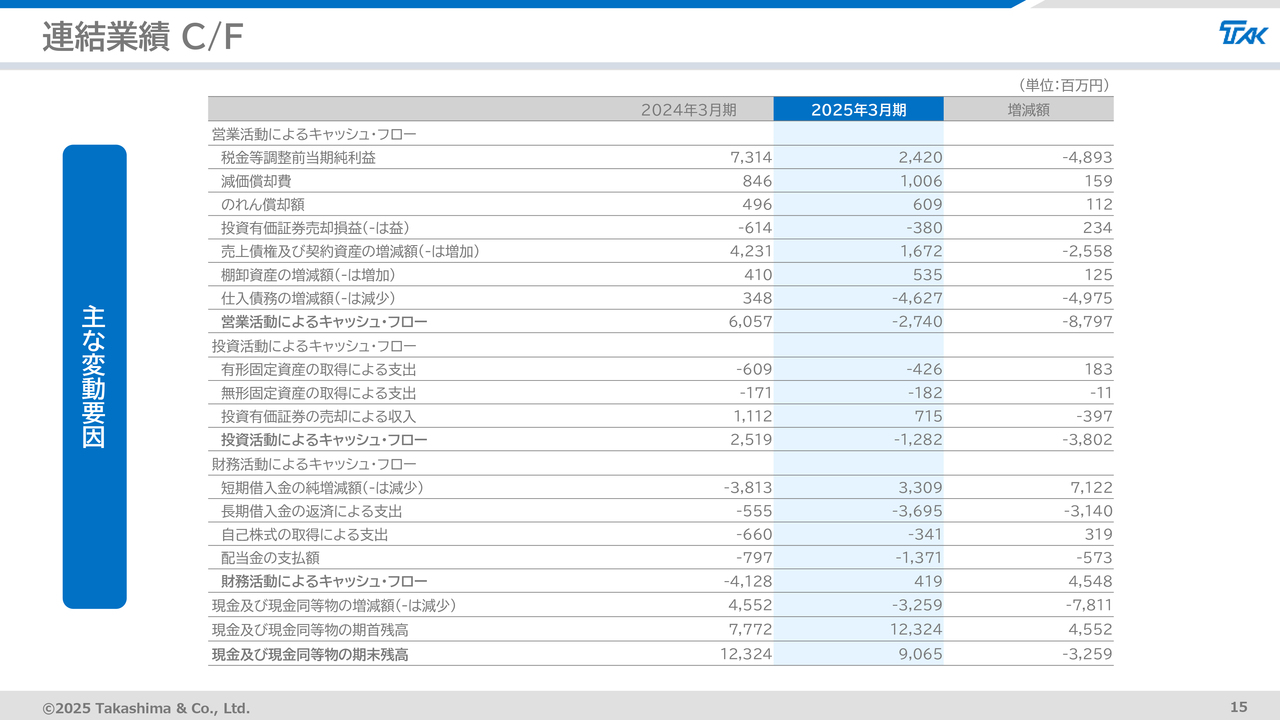Click the page number 15
The height and width of the screenshot is (720, 1280).
[1239, 707]
